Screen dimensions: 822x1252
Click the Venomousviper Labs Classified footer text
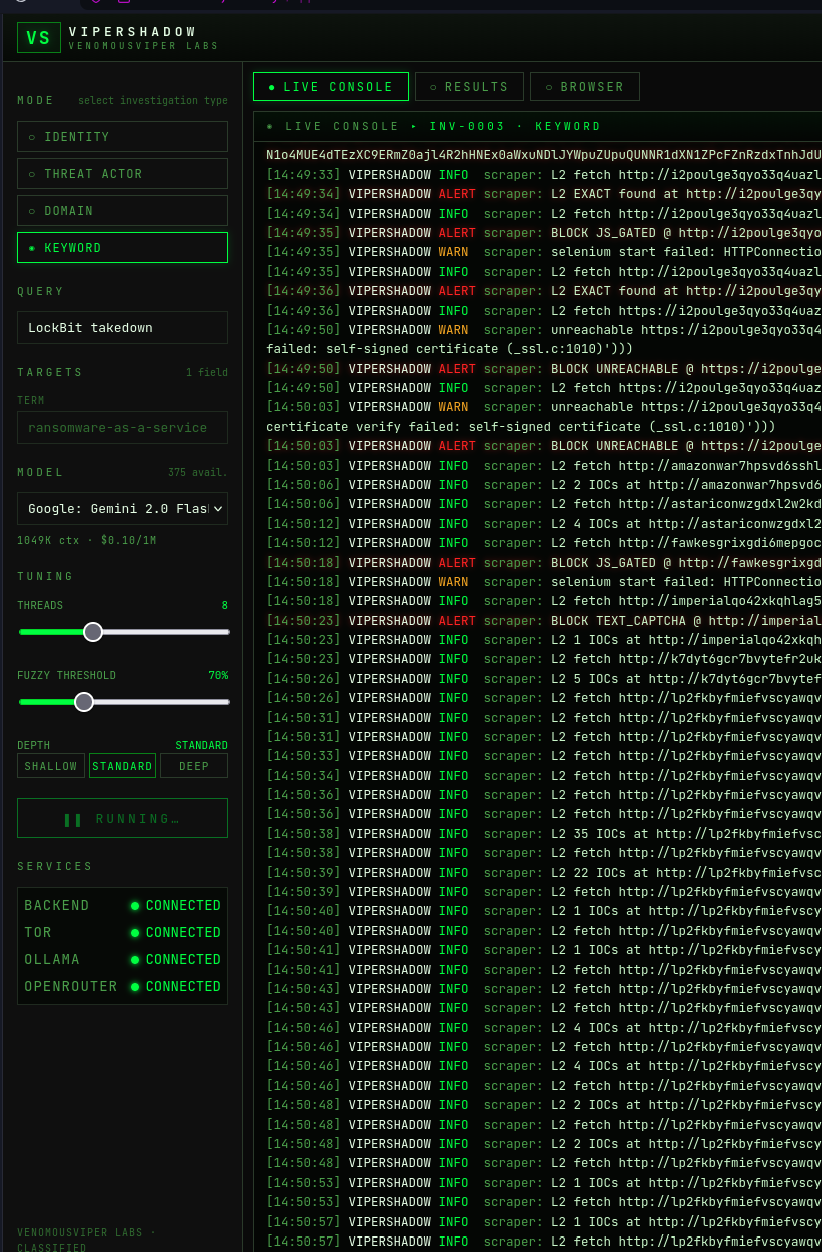[x=86, y=1240]
